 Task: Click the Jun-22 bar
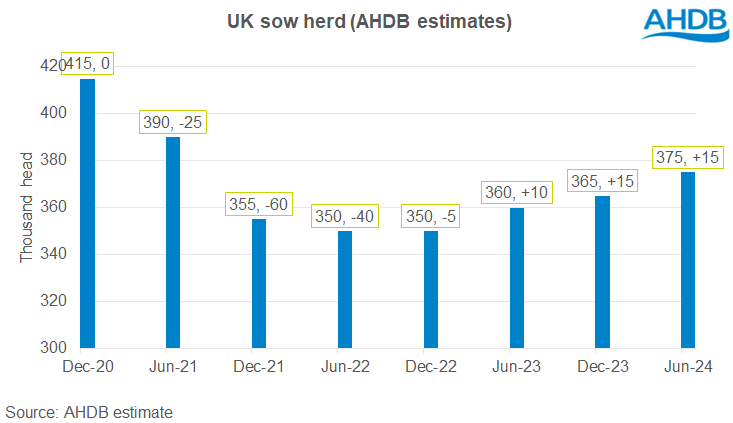pos(345,290)
